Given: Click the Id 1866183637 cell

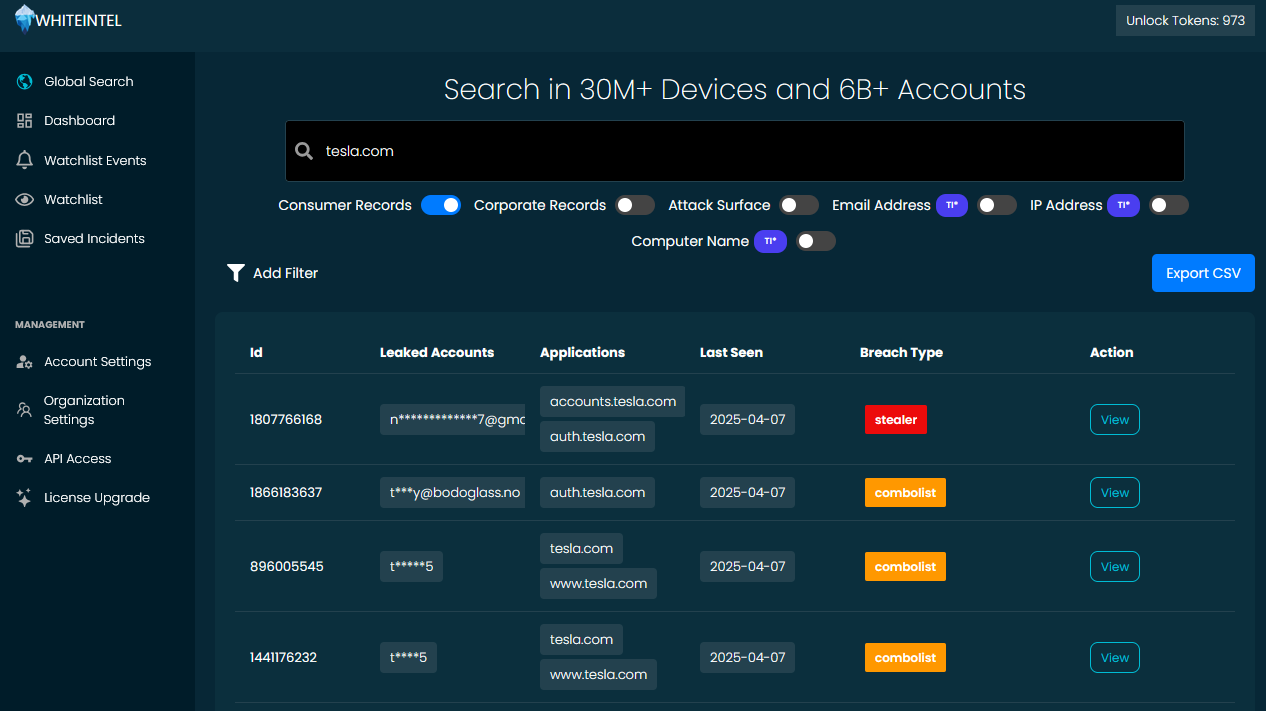Looking at the screenshot, I should coord(286,493).
